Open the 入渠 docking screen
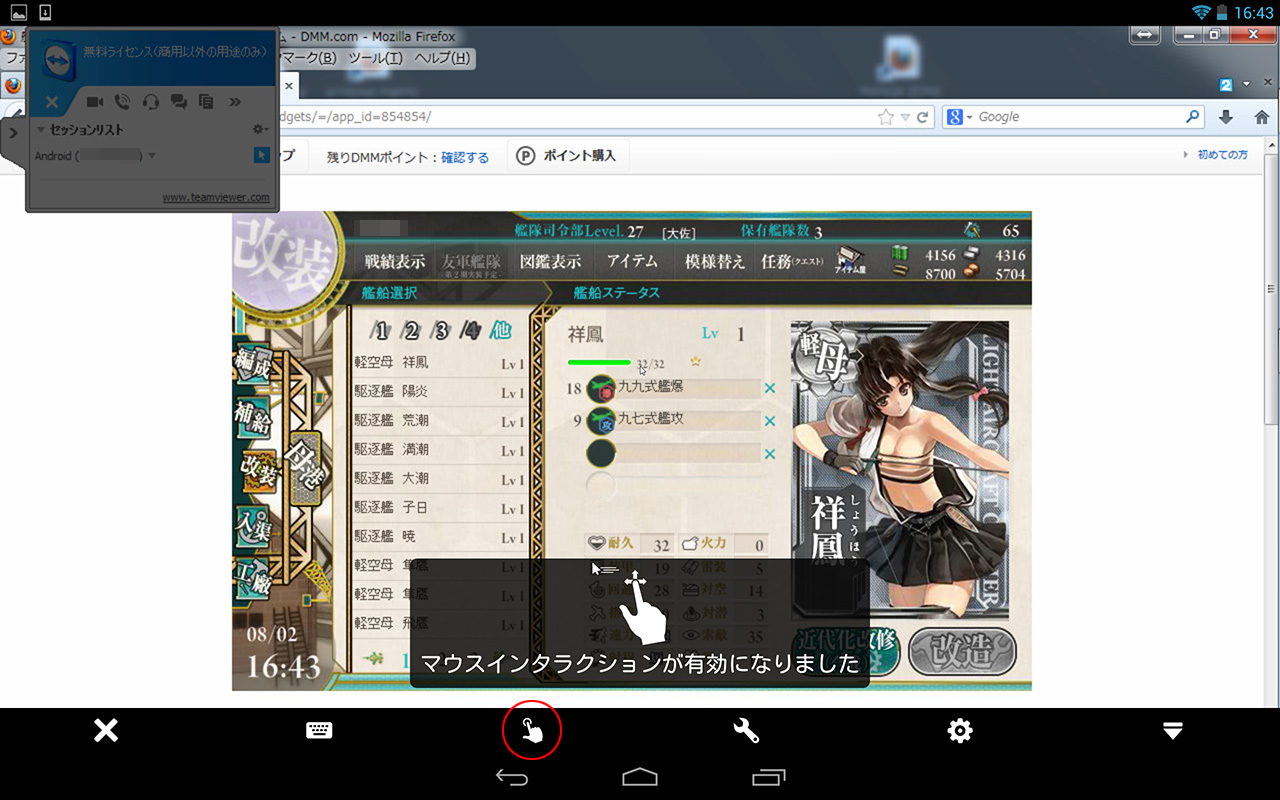1280x800 pixels. [x=254, y=524]
